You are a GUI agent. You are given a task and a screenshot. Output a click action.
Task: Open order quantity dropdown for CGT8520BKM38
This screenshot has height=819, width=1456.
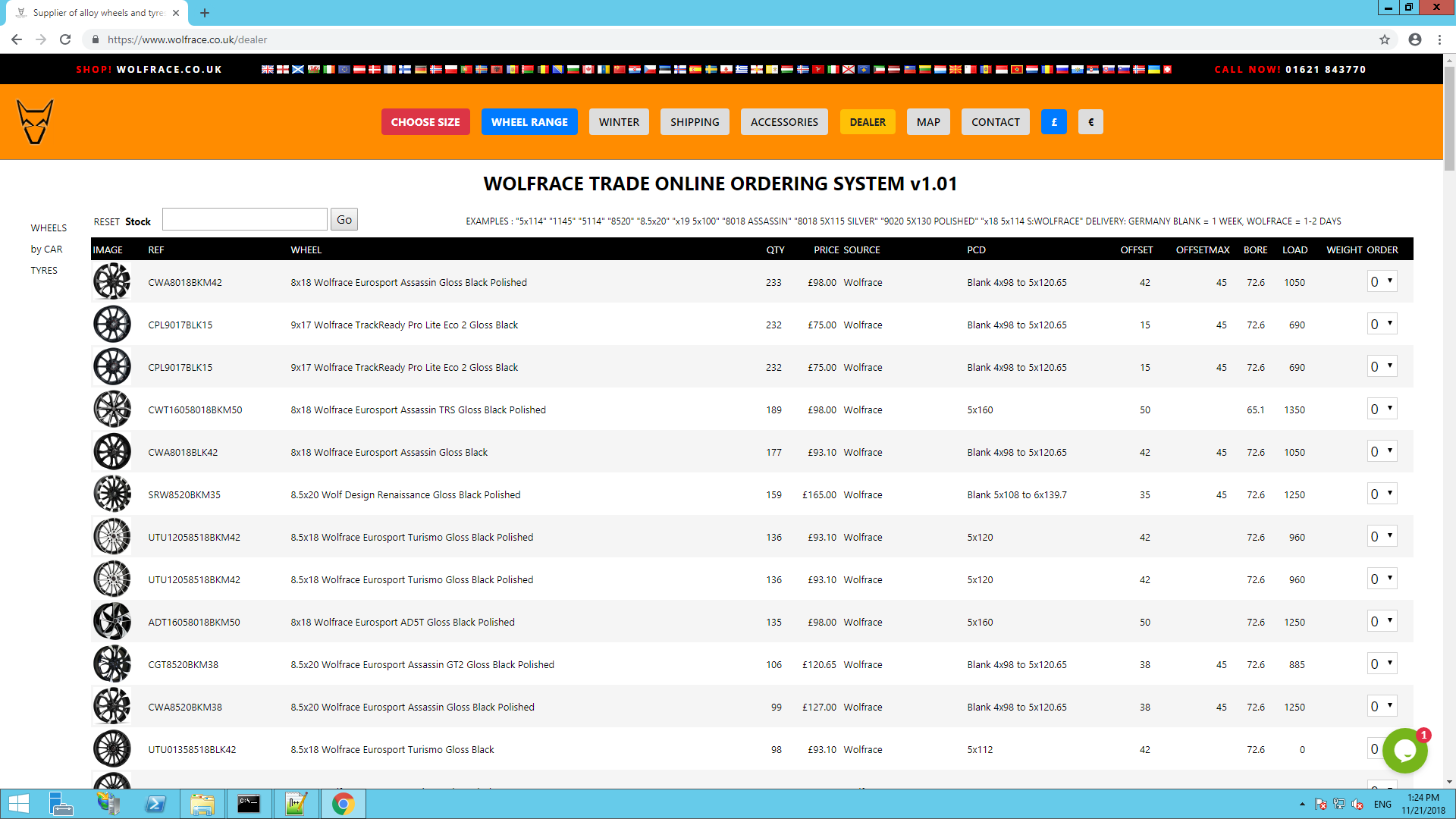[x=1382, y=664]
